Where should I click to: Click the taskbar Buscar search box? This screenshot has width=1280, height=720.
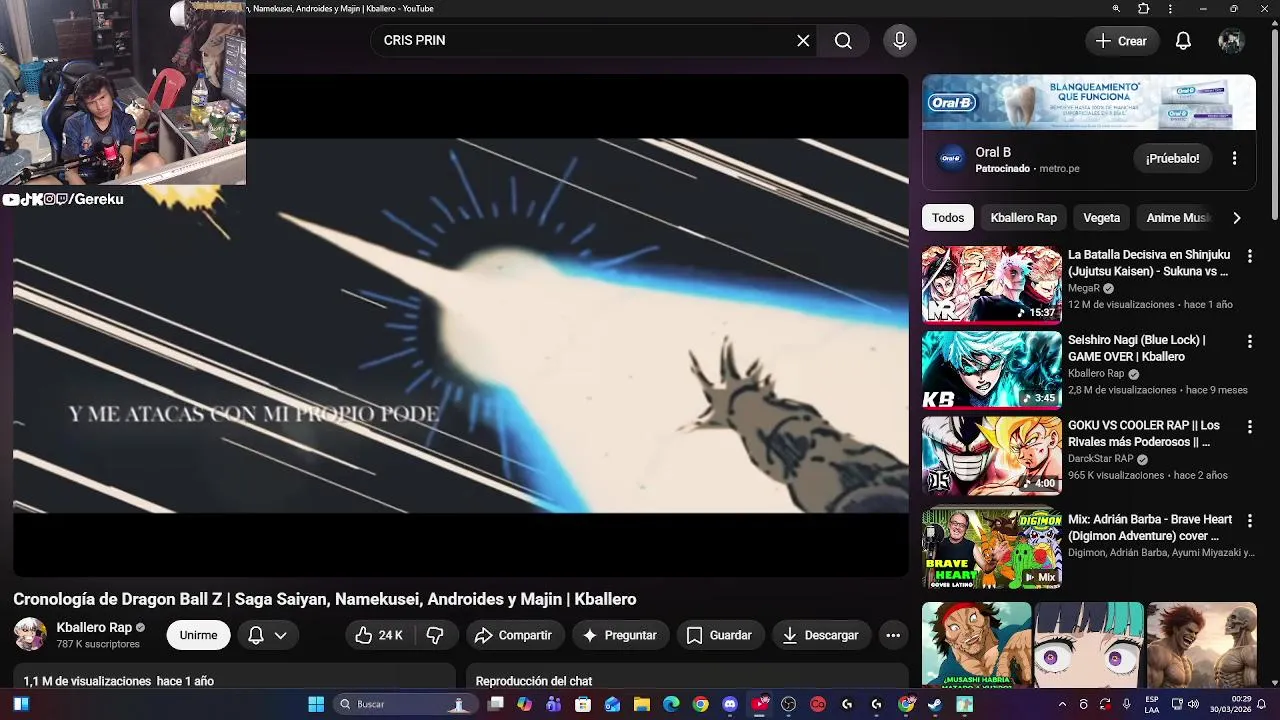(405, 704)
